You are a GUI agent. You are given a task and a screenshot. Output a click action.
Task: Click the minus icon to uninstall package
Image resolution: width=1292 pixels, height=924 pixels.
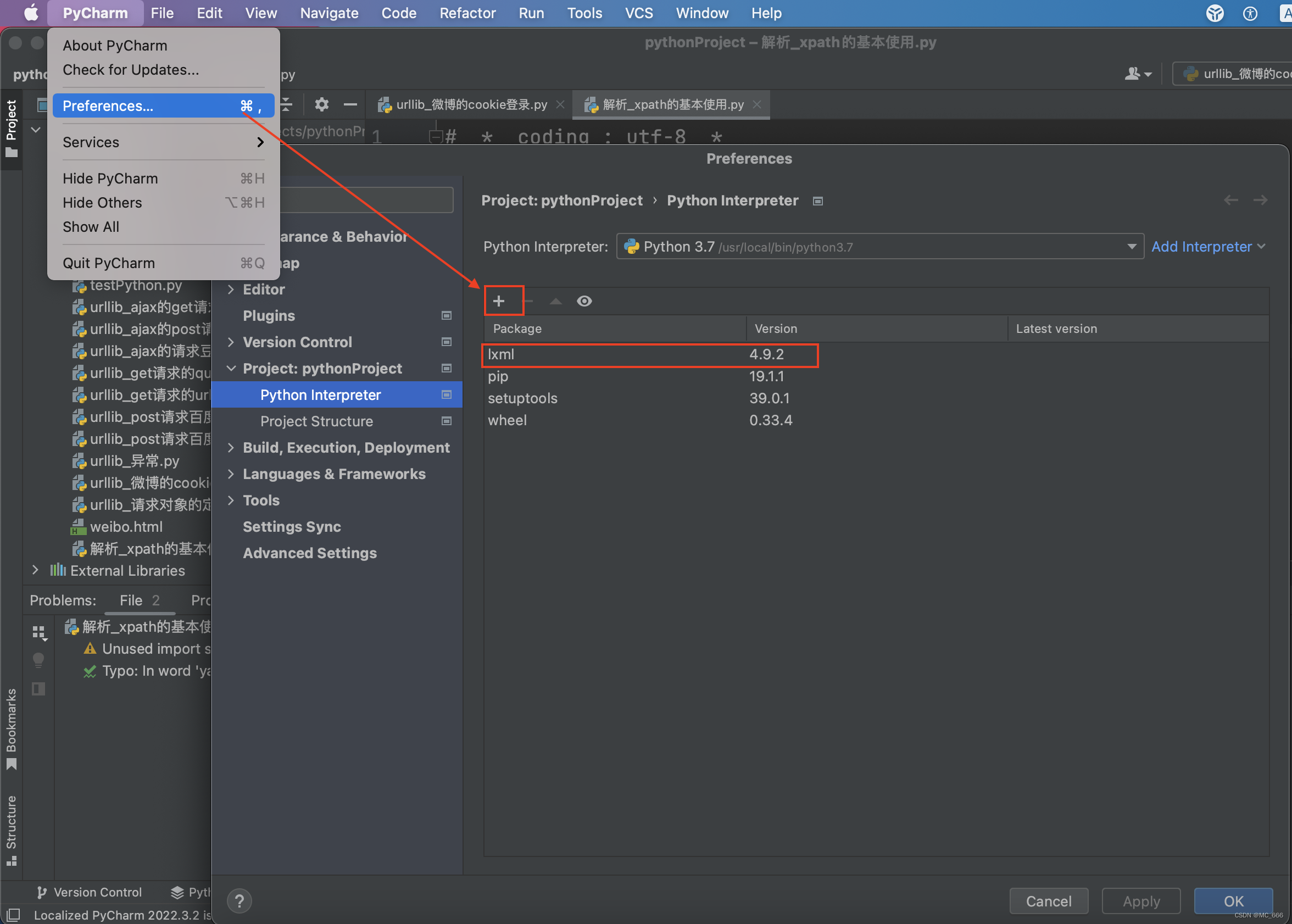click(x=528, y=301)
